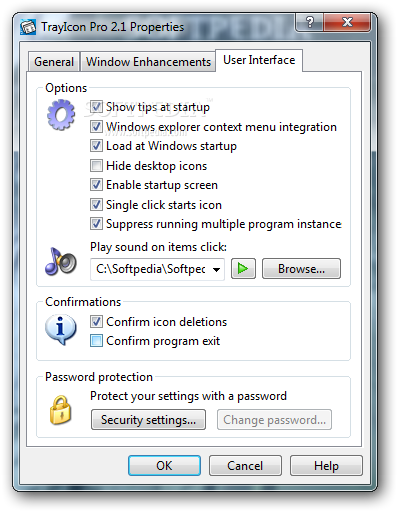The image size is (398, 512).
Task: Click 'Play sound on items click:' label
Action: point(158,247)
